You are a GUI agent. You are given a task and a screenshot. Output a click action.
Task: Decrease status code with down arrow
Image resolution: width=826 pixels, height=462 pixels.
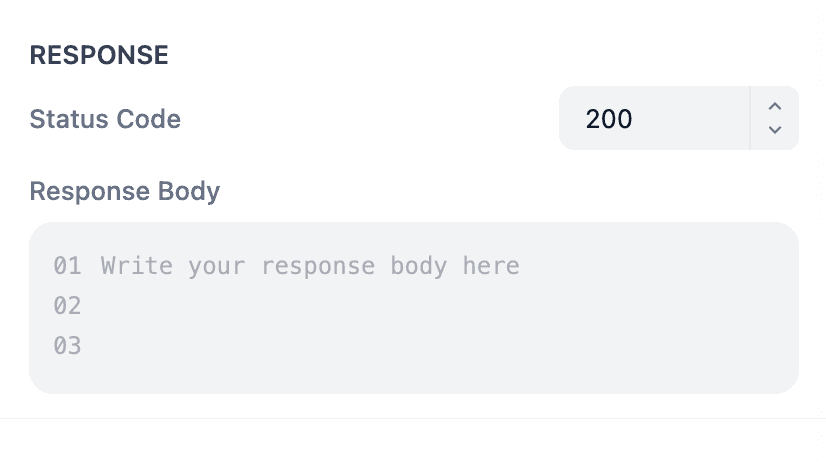coord(774,130)
